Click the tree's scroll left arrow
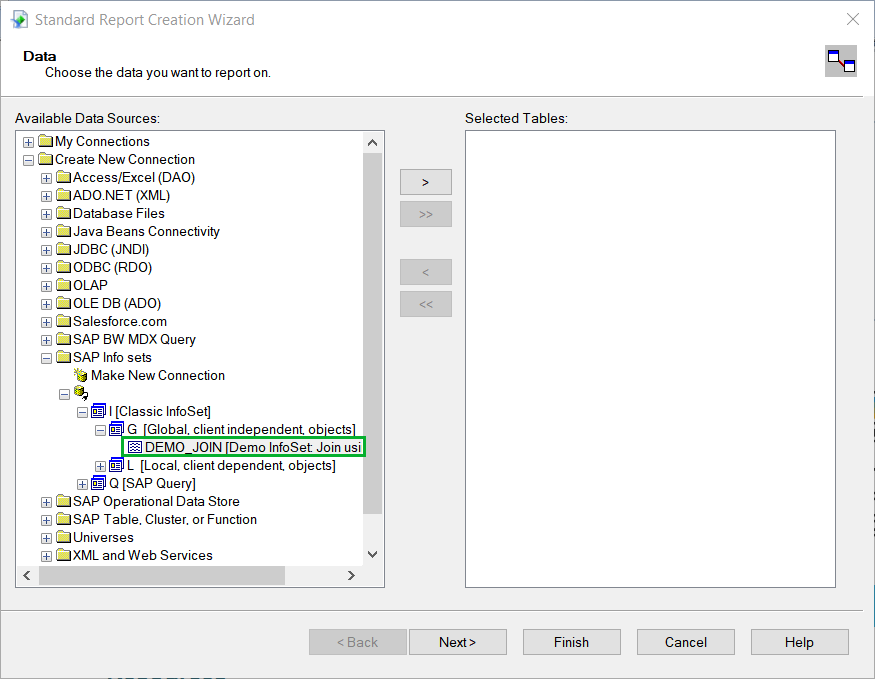Image resolution: width=875 pixels, height=679 pixels. (x=27, y=575)
